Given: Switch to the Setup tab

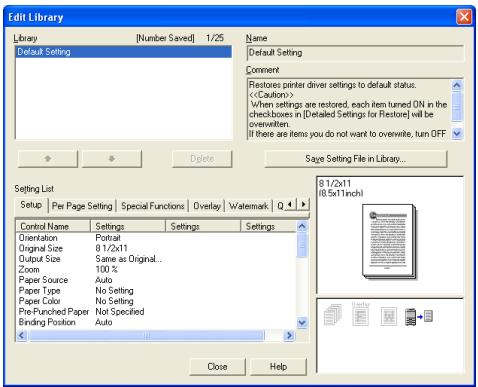Looking at the screenshot, I should 31,205.
